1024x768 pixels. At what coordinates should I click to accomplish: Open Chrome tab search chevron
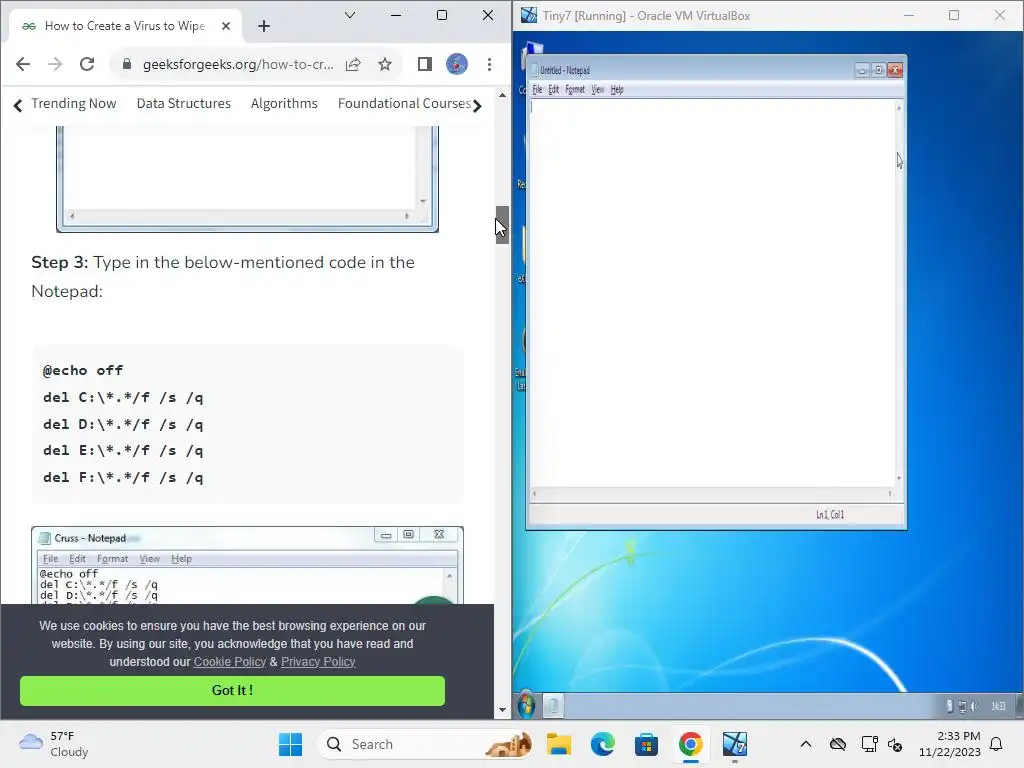pyautogui.click(x=350, y=15)
